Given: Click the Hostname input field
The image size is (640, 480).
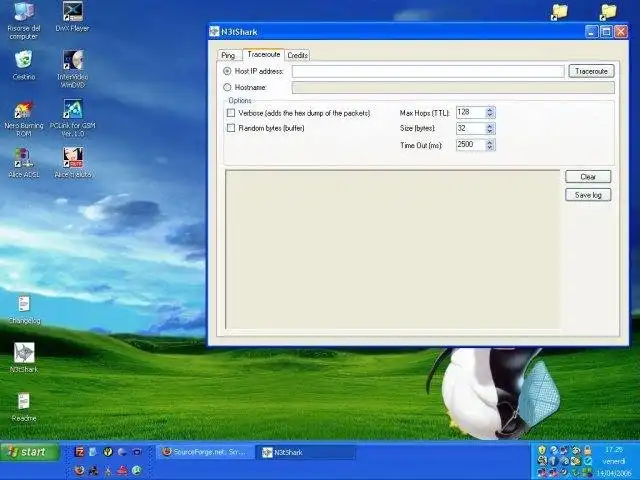Looking at the screenshot, I should point(453,87).
